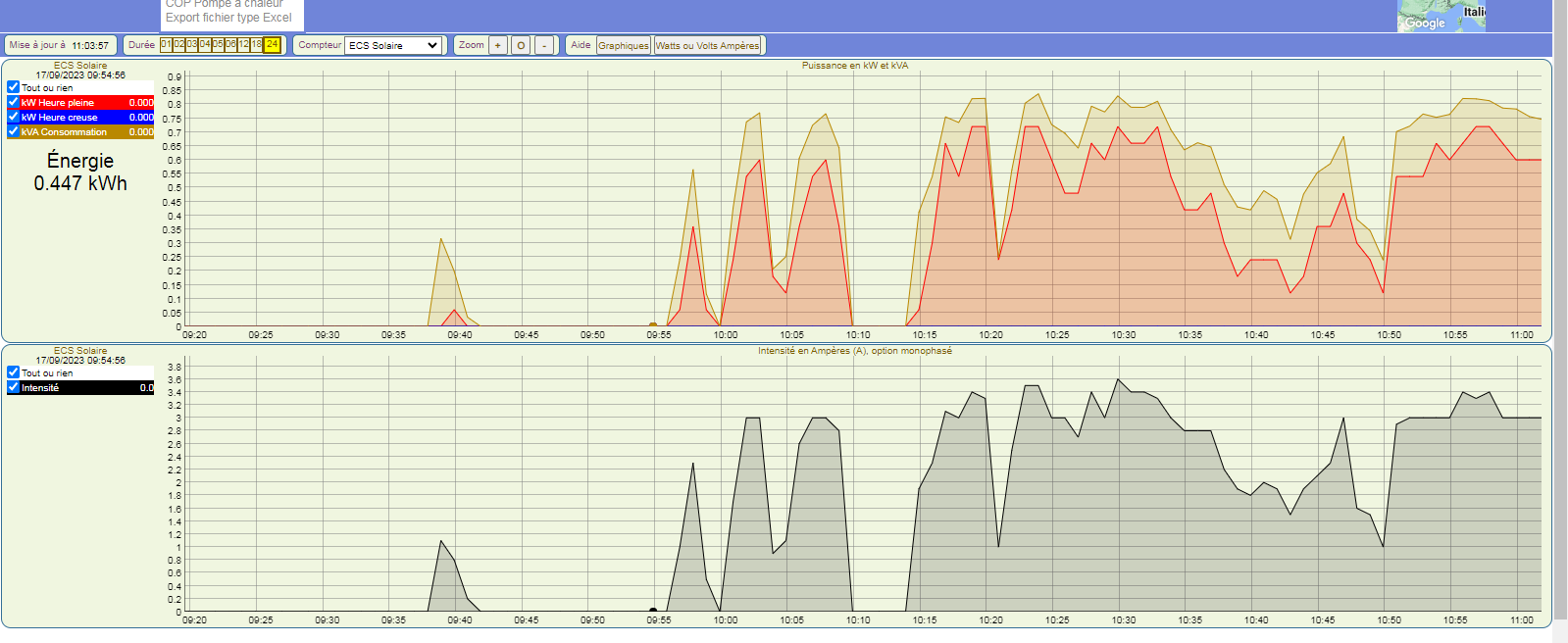
Task: Click the 'Aide' label in the toolbar
Action: coord(581,45)
